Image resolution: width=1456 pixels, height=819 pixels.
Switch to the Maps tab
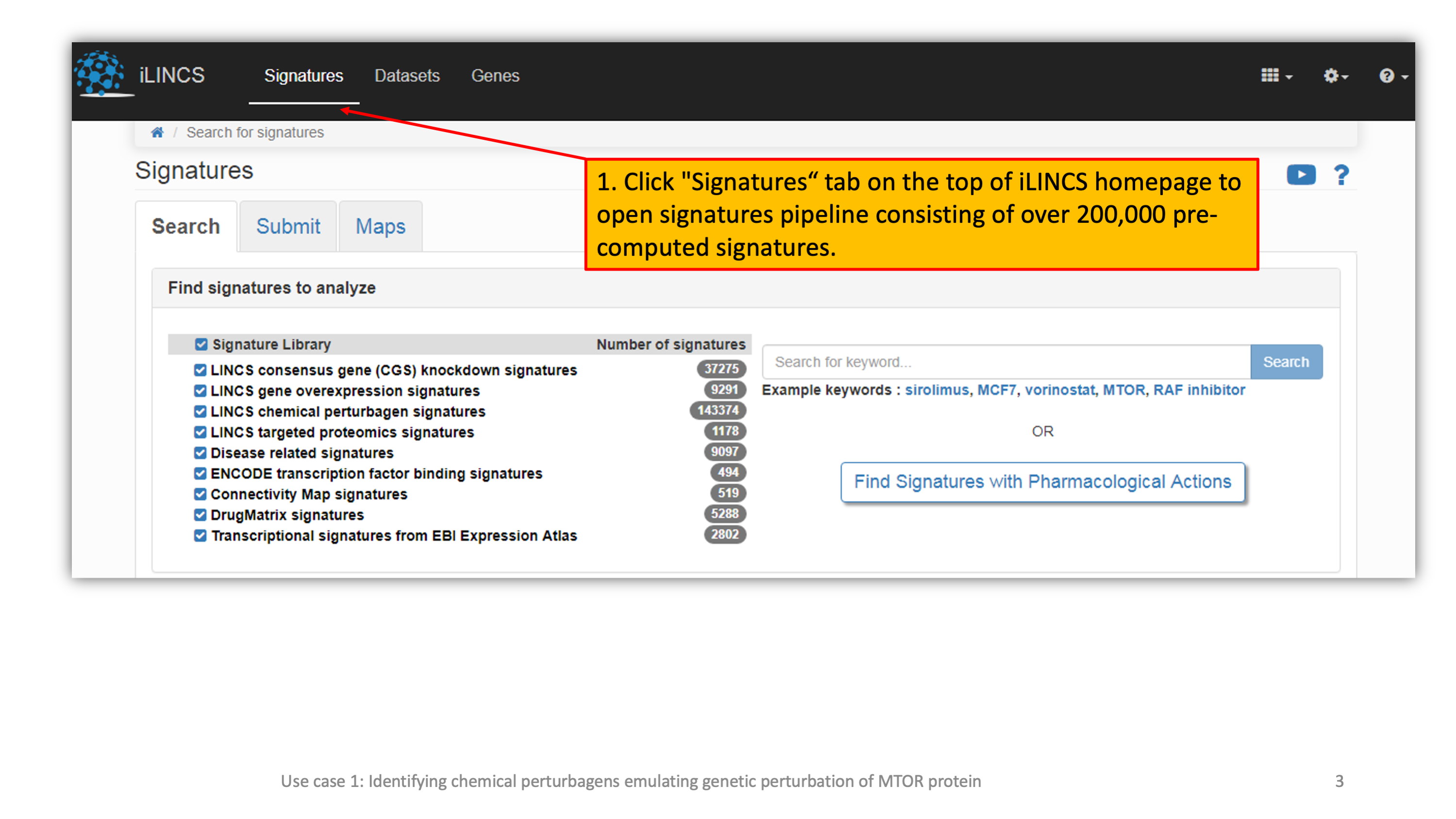(x=381, y=226)
